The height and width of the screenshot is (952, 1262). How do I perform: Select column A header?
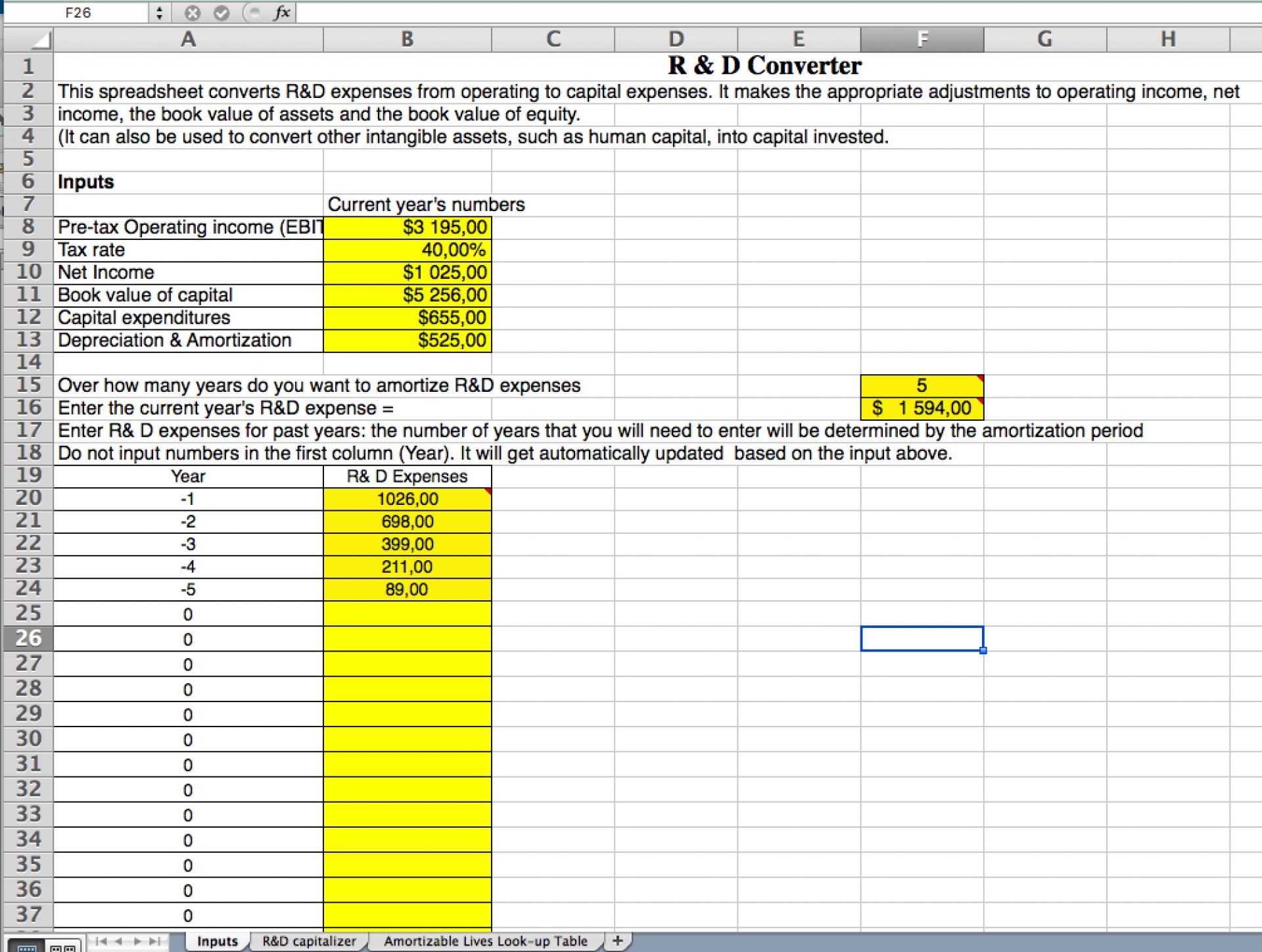pyautogui.click(x=188, y=39)
